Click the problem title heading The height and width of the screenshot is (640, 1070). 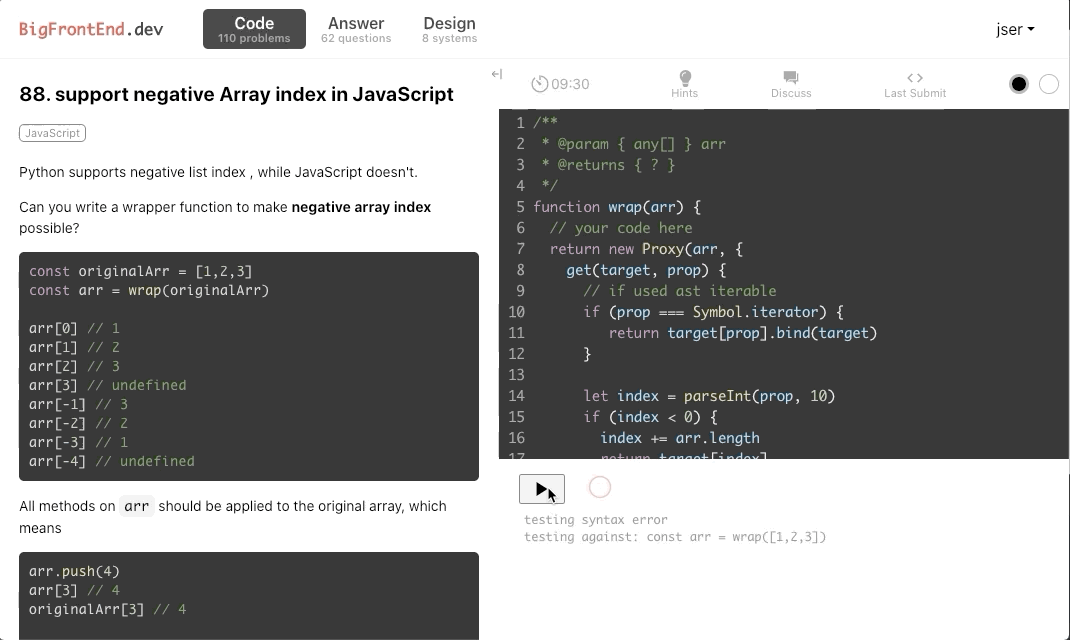(236, 94)
